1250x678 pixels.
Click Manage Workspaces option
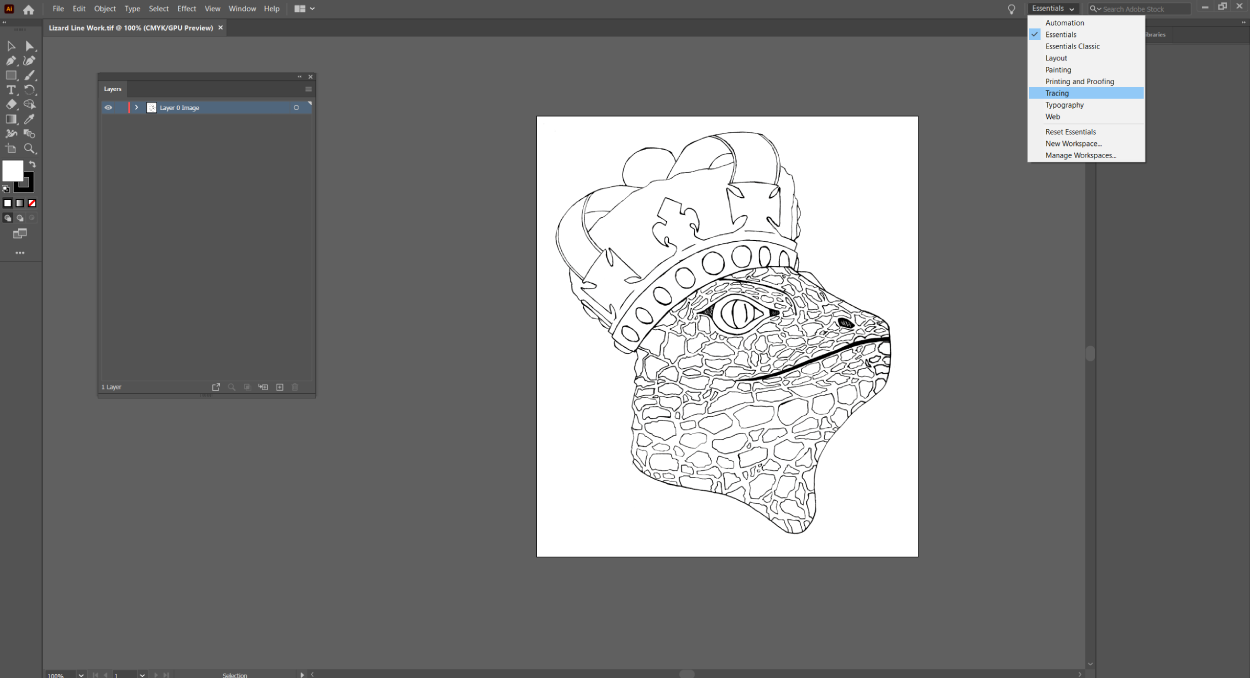(1080, 155)
